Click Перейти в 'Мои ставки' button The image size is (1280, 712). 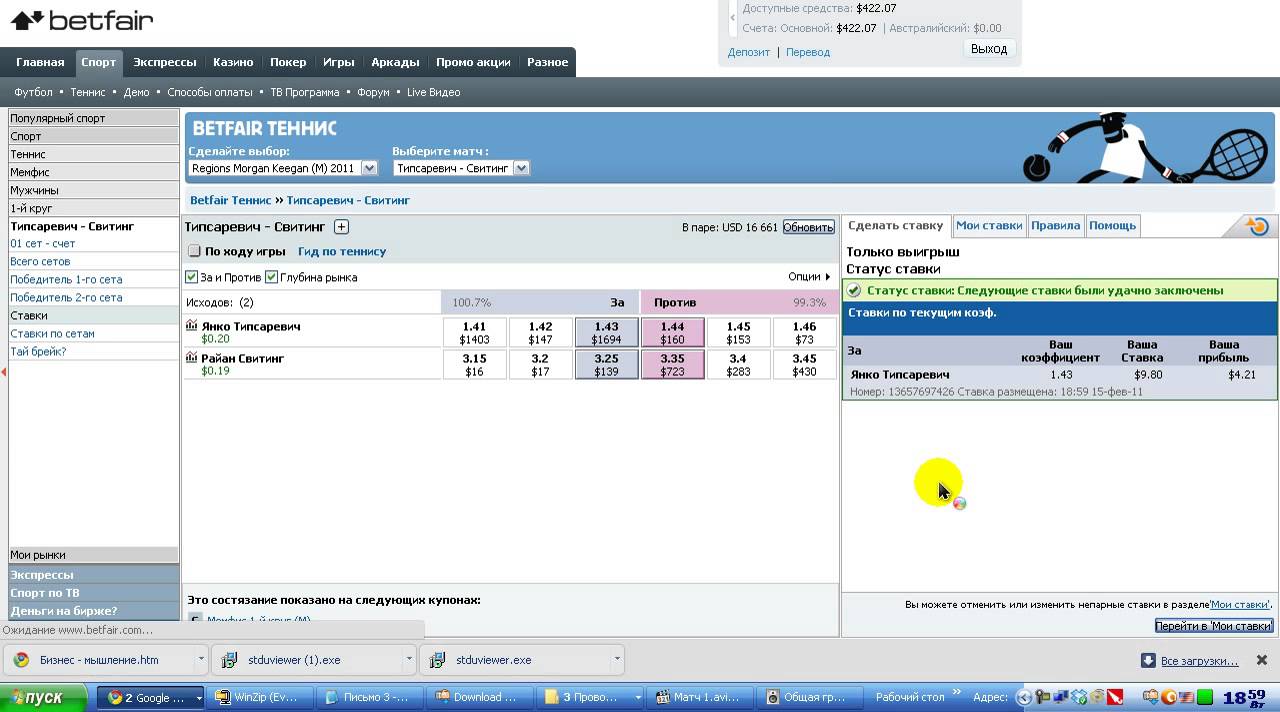[x=1214, y=626]
